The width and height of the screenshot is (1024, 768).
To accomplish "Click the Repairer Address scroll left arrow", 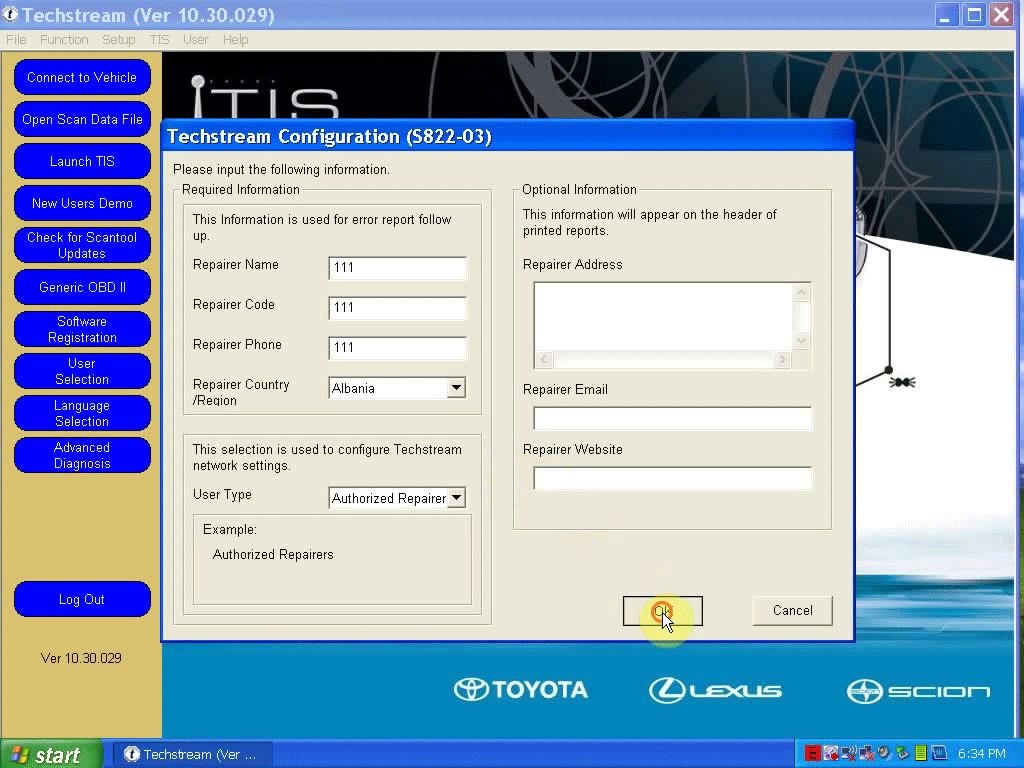I will pos(543,359).
